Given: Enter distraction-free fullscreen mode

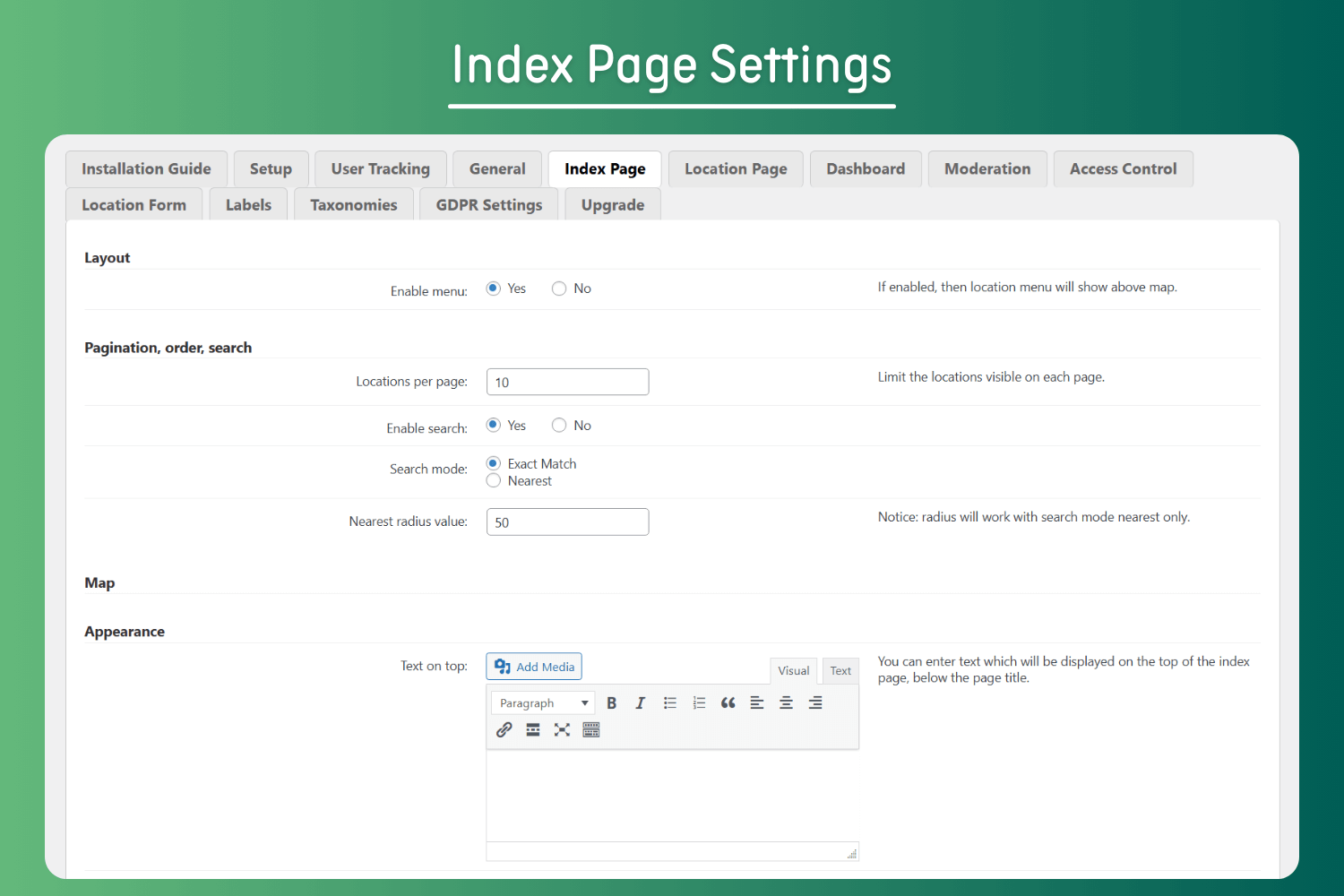Looking at the screenshot, I should pyautogui.click(x=562, y=730).
